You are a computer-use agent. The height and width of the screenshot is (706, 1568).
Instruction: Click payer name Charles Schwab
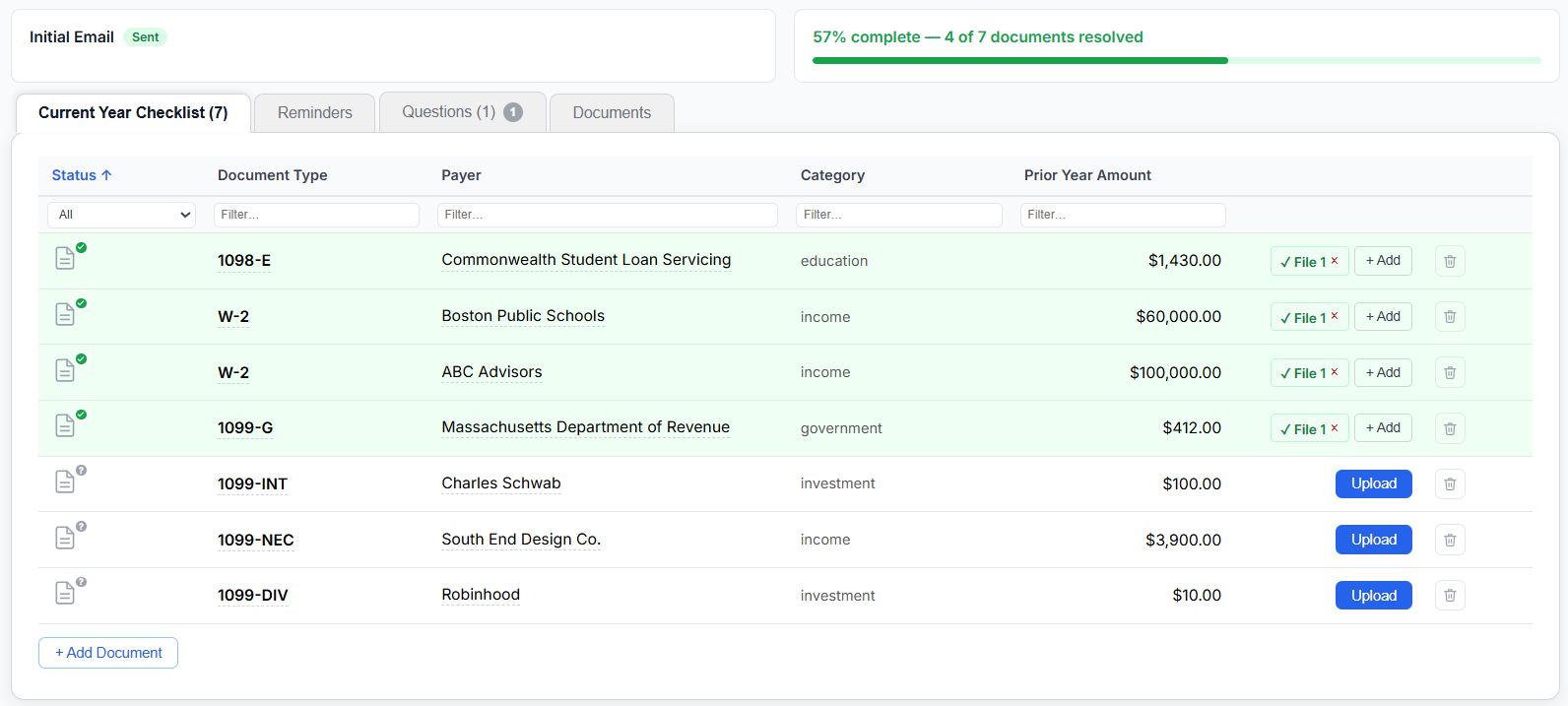click(x=501, y=483)
